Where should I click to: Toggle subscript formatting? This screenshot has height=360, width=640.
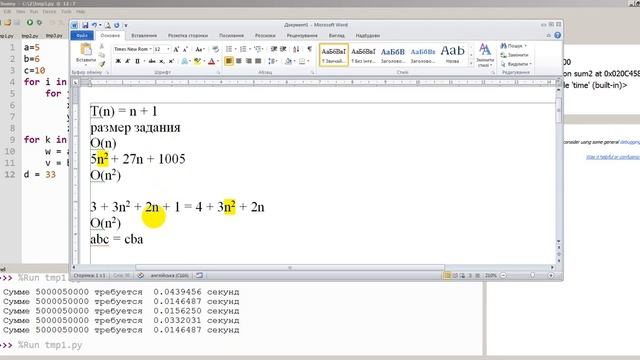coord(162,61)
